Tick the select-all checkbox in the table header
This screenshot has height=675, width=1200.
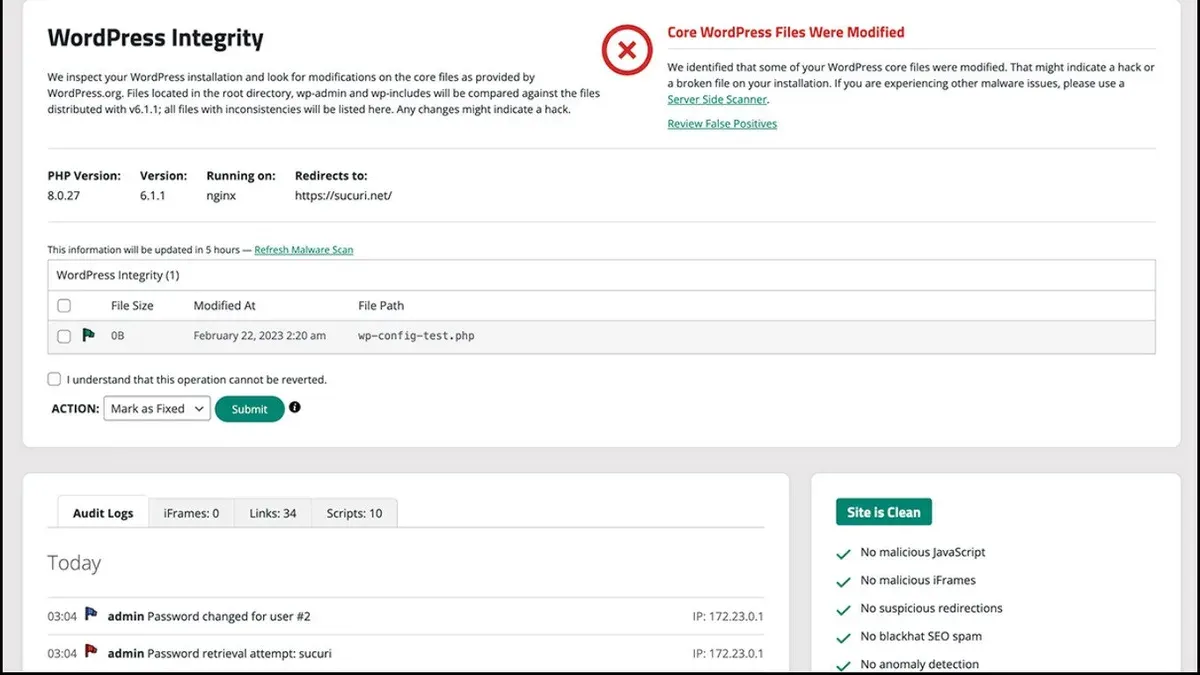click(64, 306)
